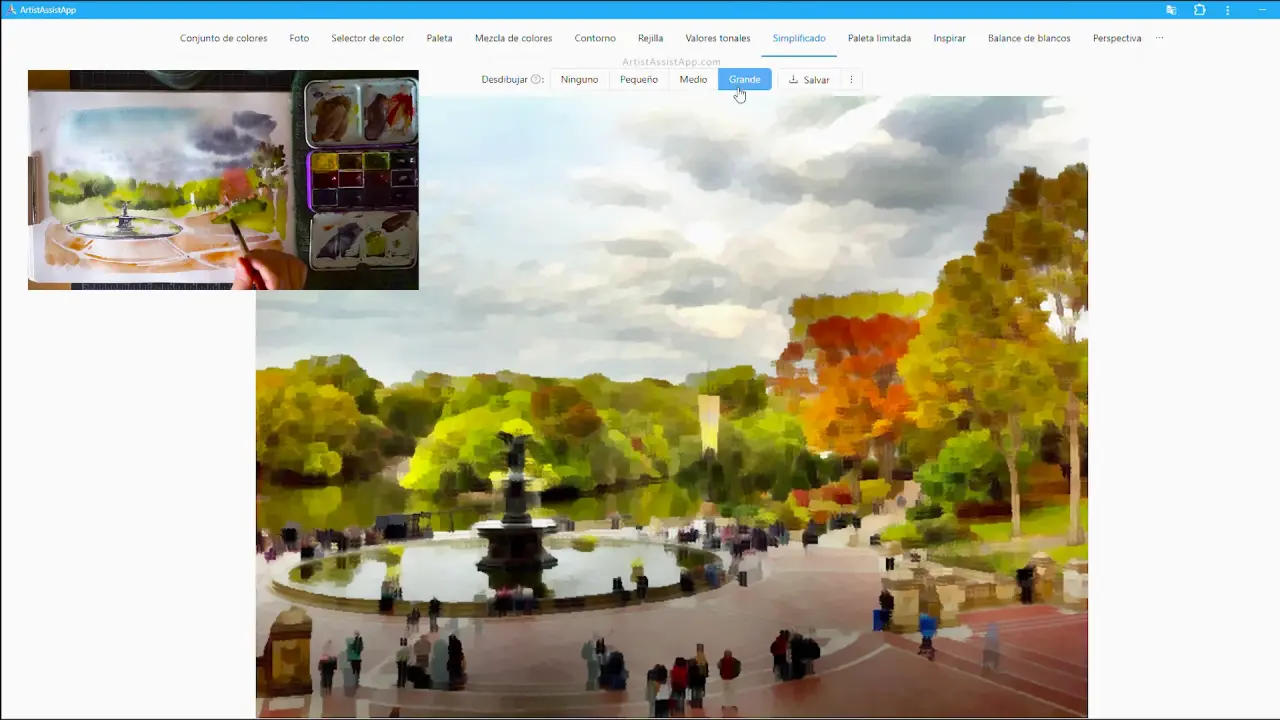Open the extensions puzzle icon
The width and height of the screenshot is (1280, 720).
coord(1200,10)
